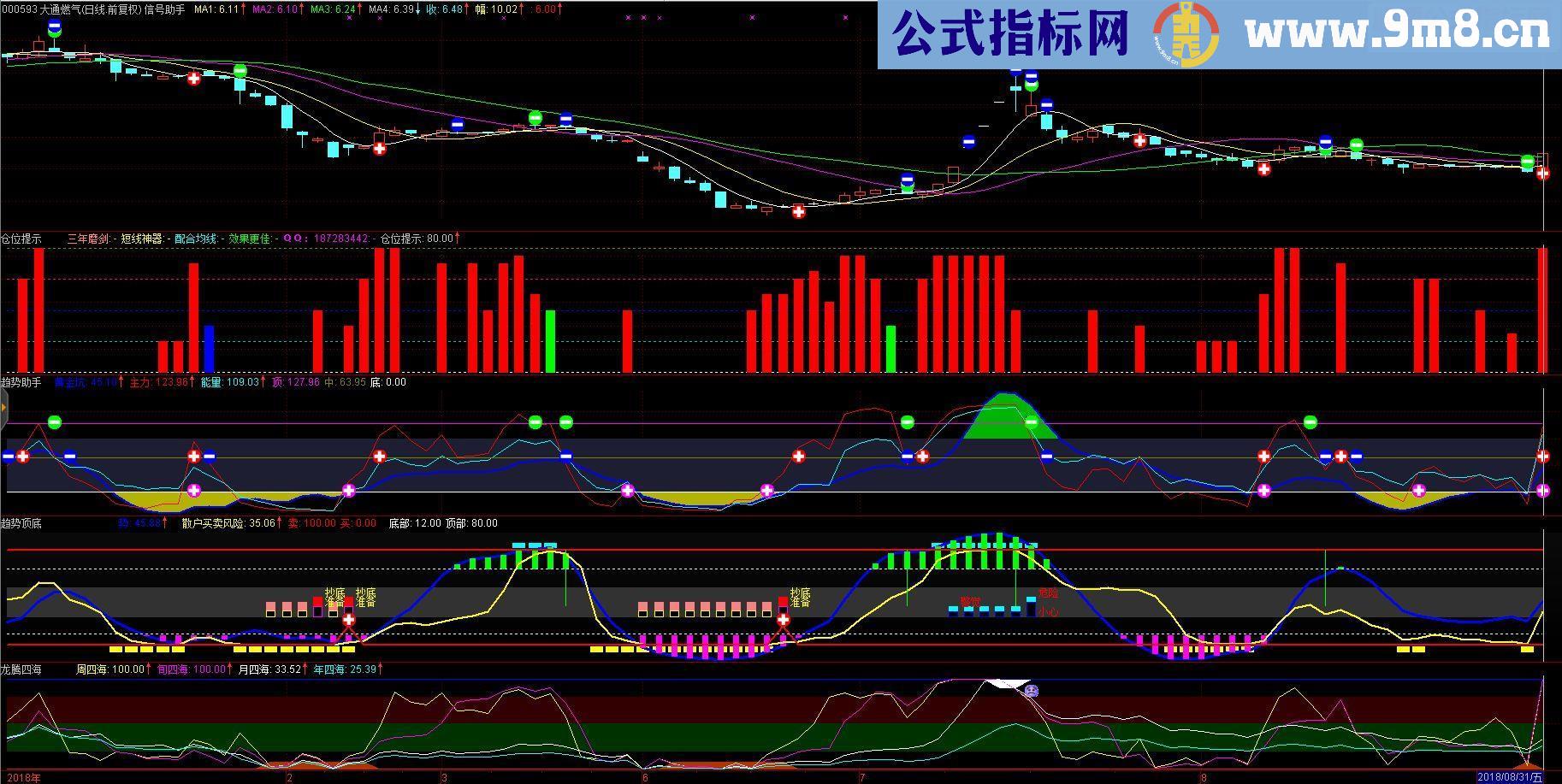Expand the side panel handle on left edge

click(3, 409)
